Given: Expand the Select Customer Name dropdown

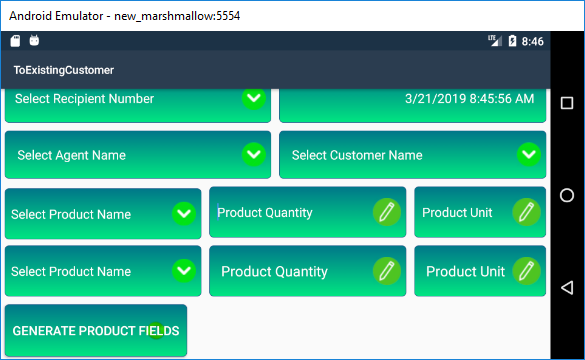Looking at the screenshot, I should [413, 154].
